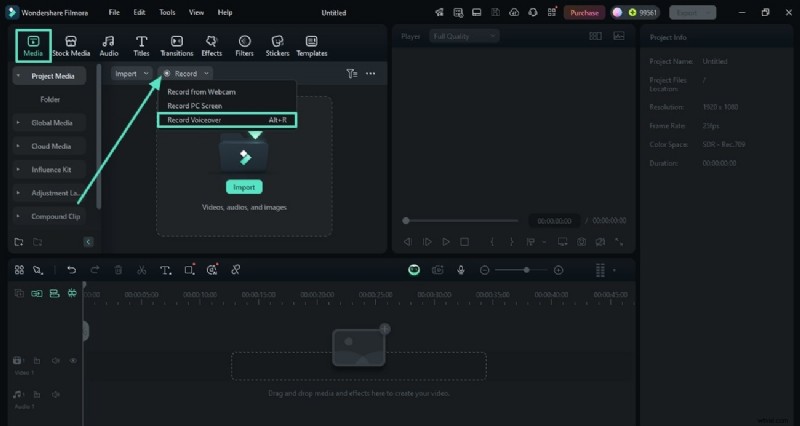
Task: Open the credits 99561 balance
Action: pyautogui.click(x=642, y=12)
